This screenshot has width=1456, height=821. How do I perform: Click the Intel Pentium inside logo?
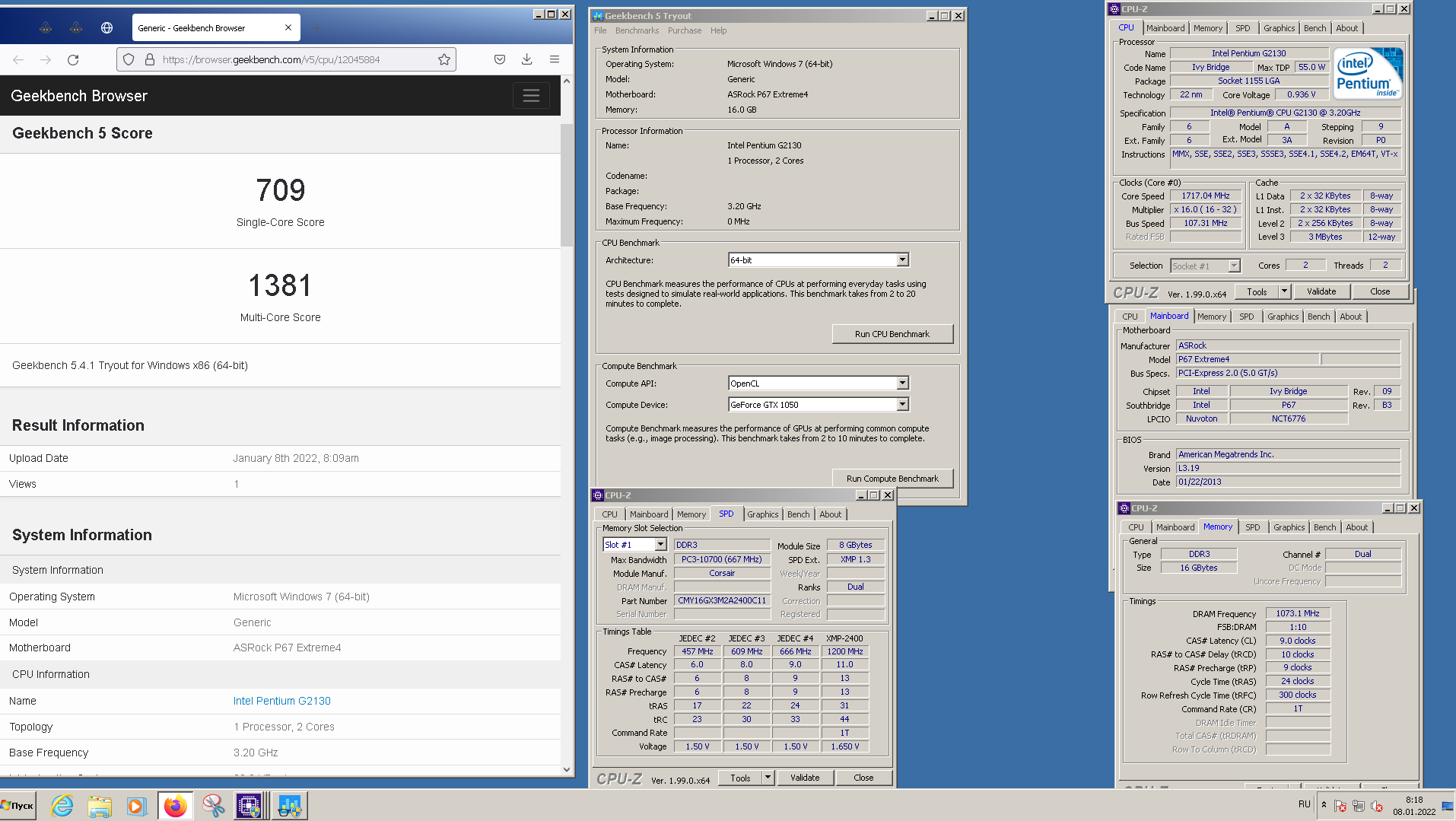click(x=1369, y=74)
